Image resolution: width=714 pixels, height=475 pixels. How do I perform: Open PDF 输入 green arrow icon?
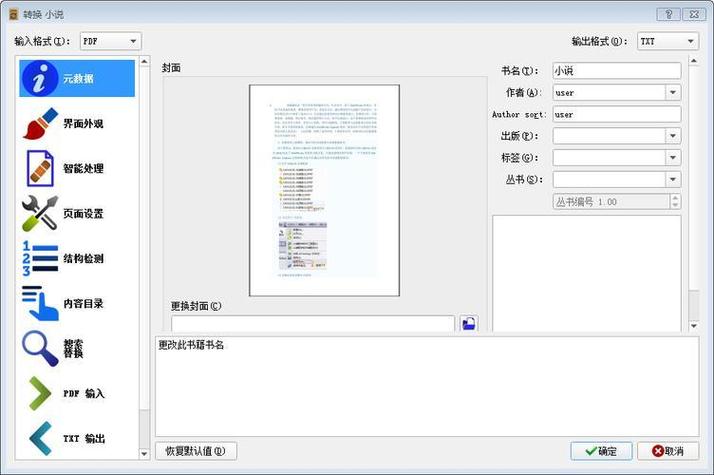(40, 393)
